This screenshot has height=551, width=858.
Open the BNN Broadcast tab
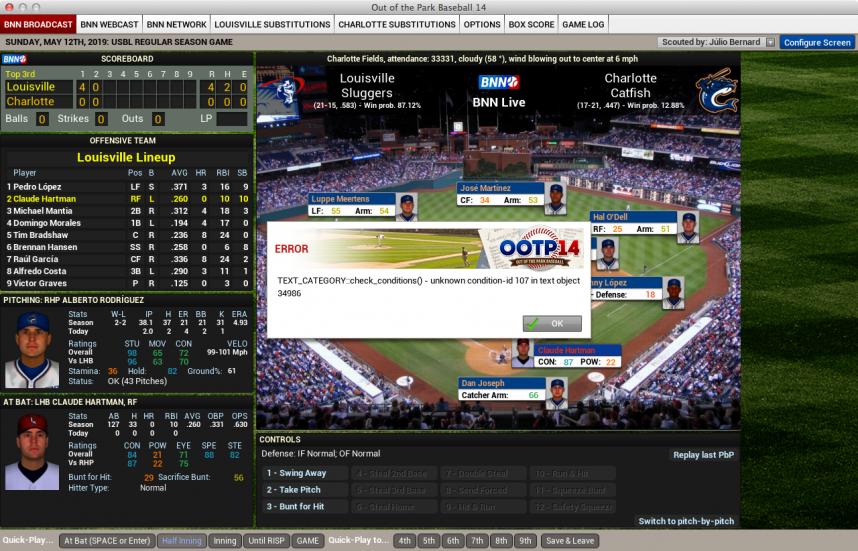point(38,25)
